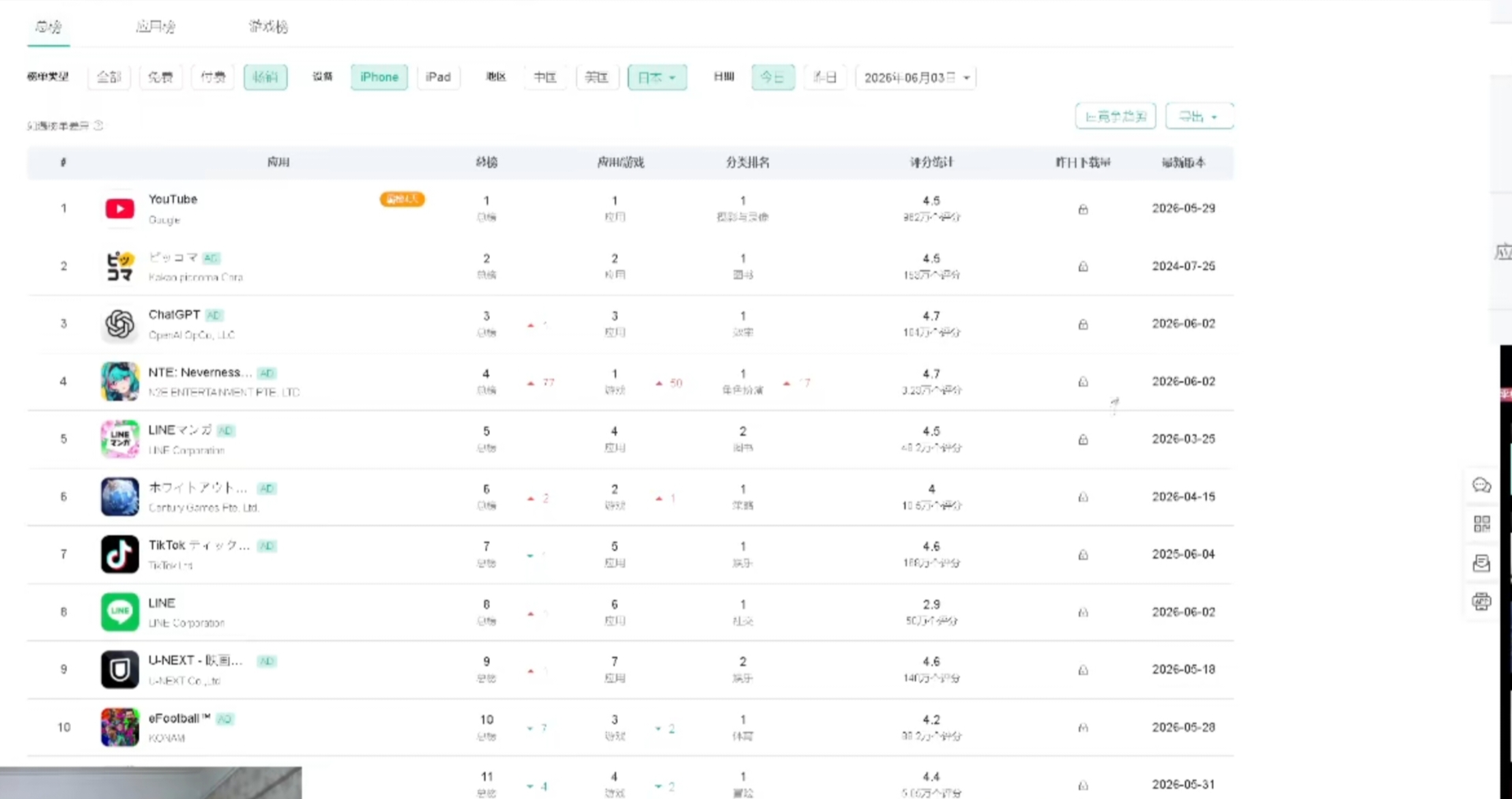The height and width of the screenshot is (799, 1512).
Task: Open the export dropdown at the top right
Action: (x=1199, y=117)
